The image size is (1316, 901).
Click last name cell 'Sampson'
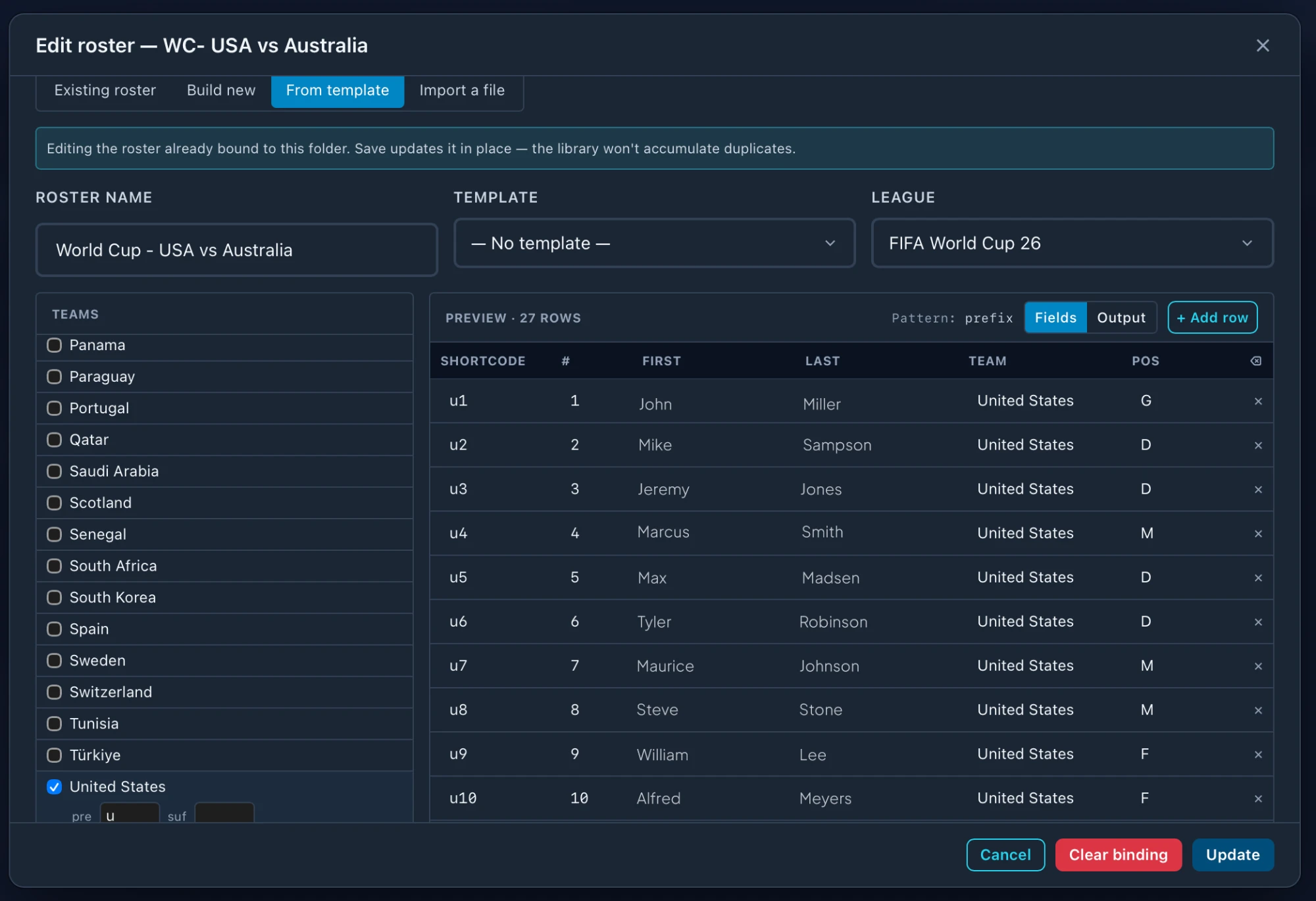pyautogui.click(x=837, y=445)
